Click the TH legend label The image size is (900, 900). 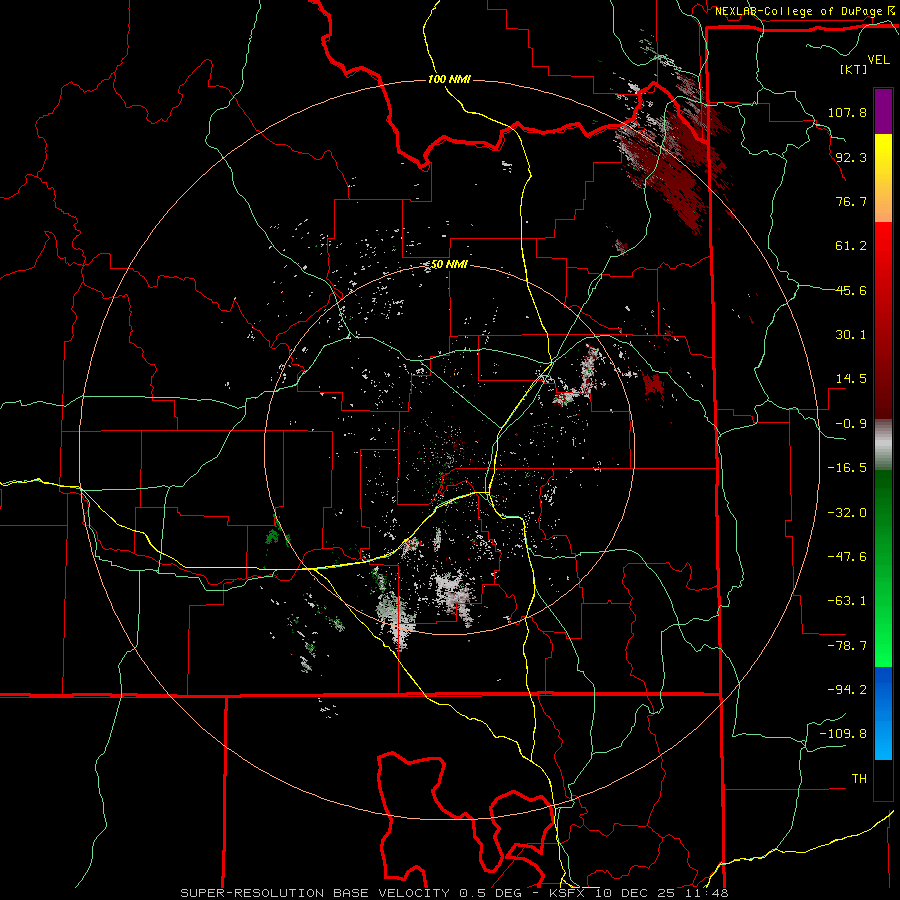(x=859, y=779)
